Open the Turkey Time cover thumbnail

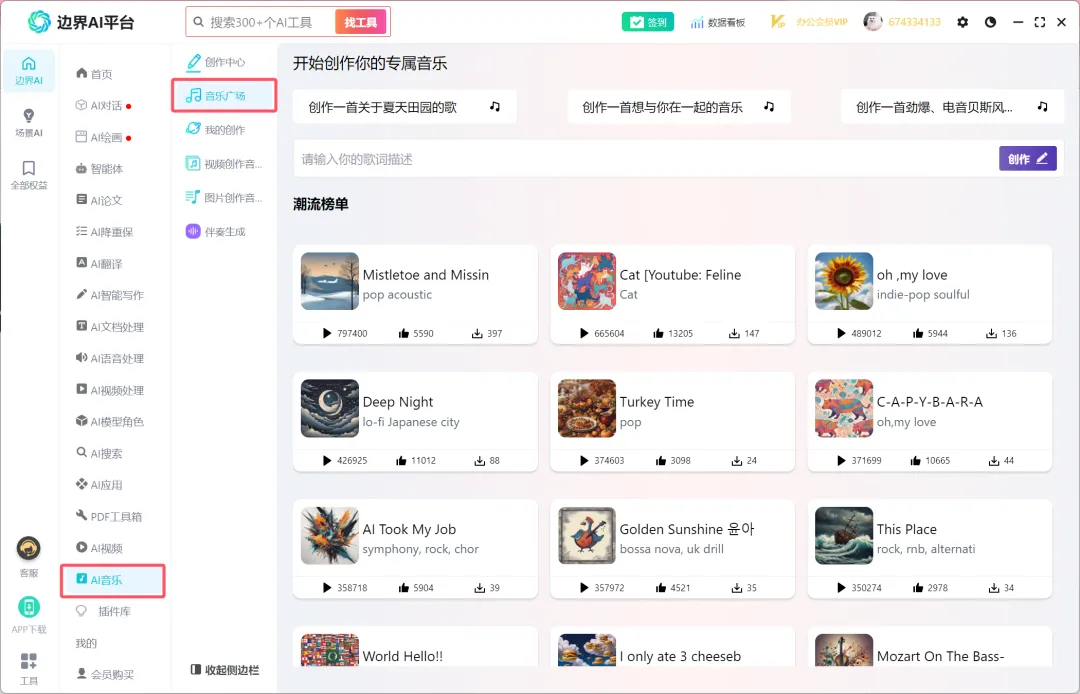[587, 408]
